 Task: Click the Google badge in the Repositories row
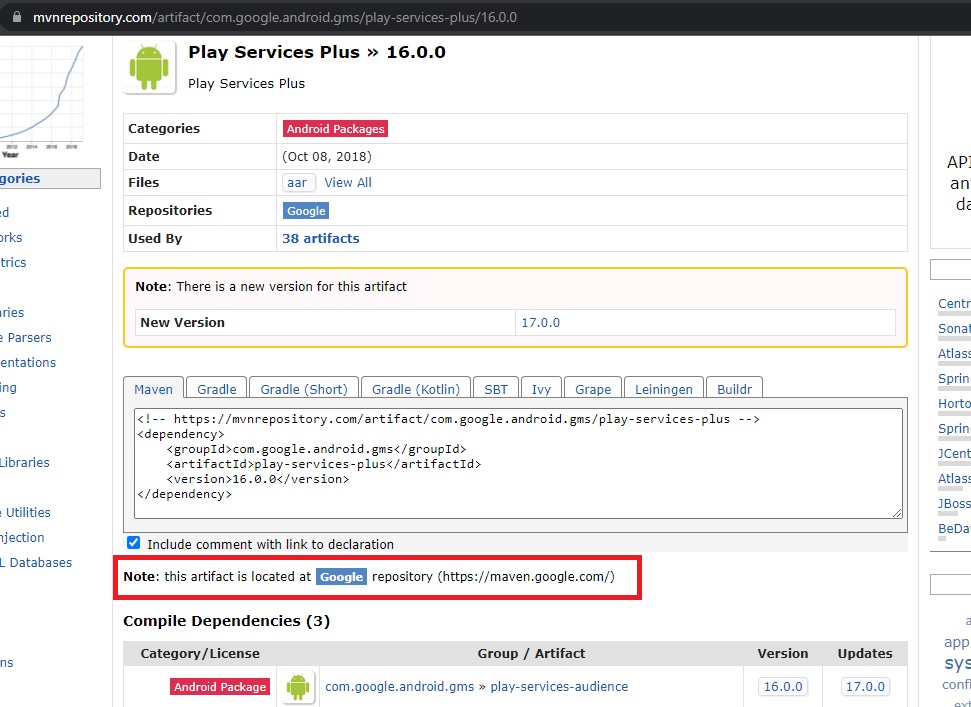[306, 210]
